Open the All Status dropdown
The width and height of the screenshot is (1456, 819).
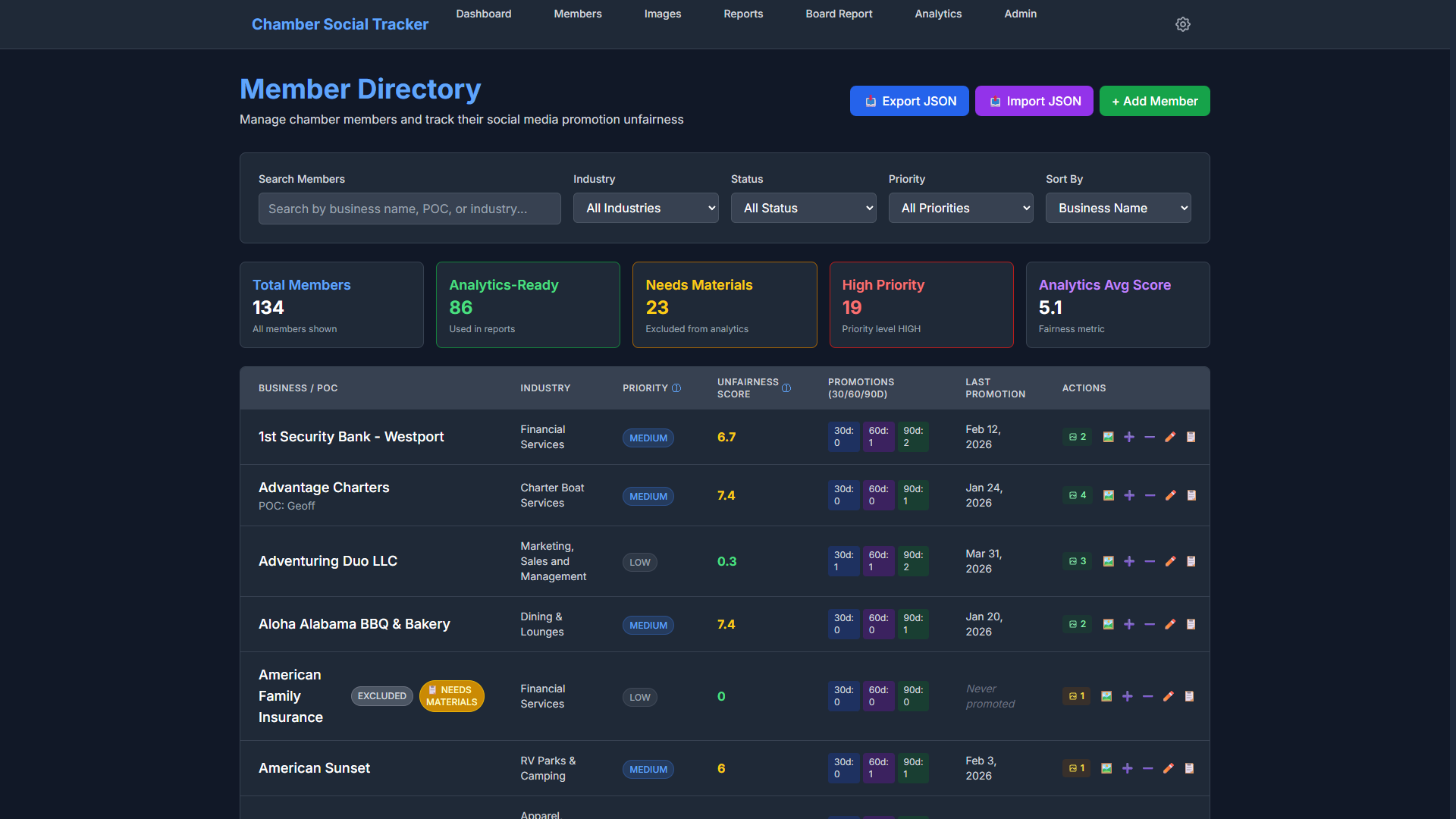pyautogui.click(x=804, y=208)
